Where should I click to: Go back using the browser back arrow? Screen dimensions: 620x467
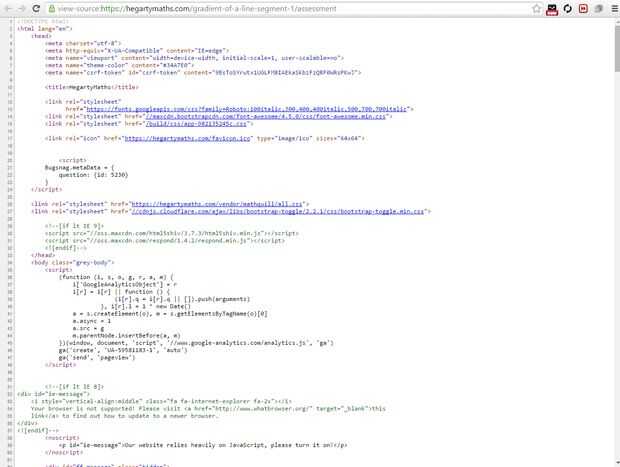[x=8, y=8]
